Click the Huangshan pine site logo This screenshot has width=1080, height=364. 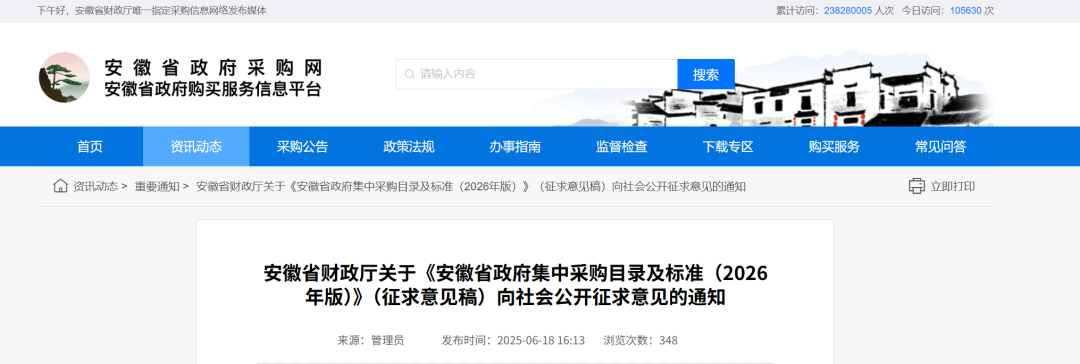tap(64, 77)
